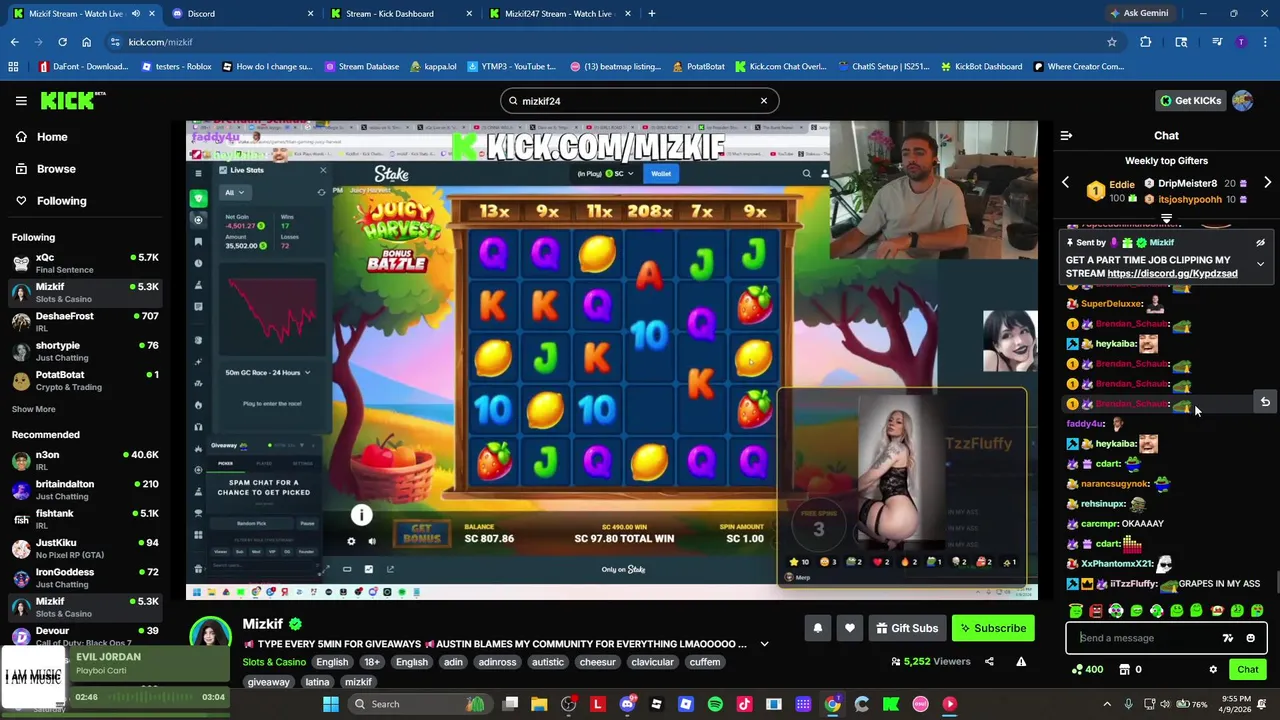Open Ask Gemini button
This screenshot has height=720, width=1280.
click(1139, 14)
